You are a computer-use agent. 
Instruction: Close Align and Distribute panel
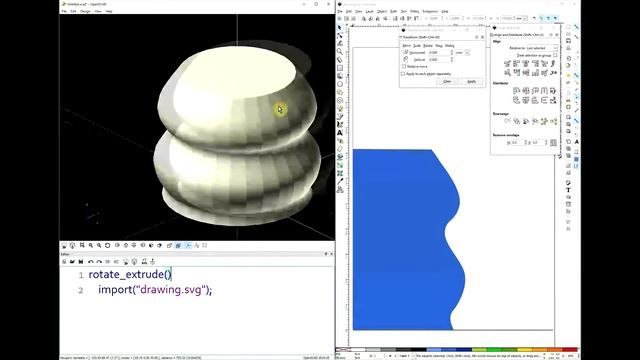[557, 35]
